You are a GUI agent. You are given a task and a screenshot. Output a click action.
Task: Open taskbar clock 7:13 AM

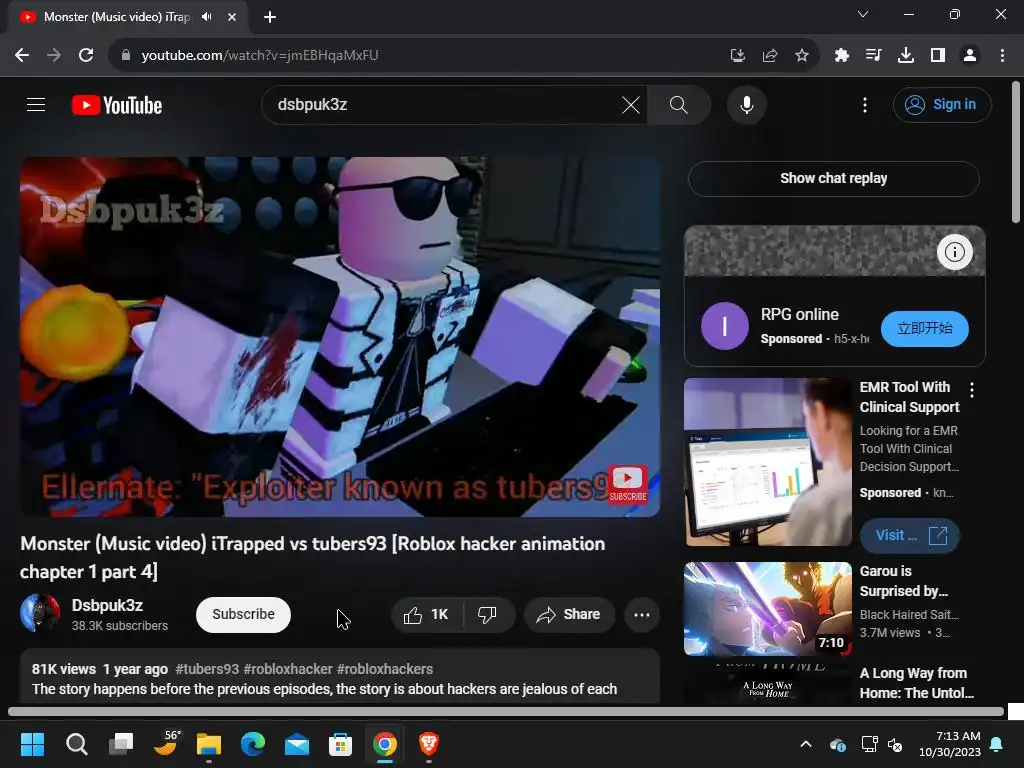pos(950,744)
